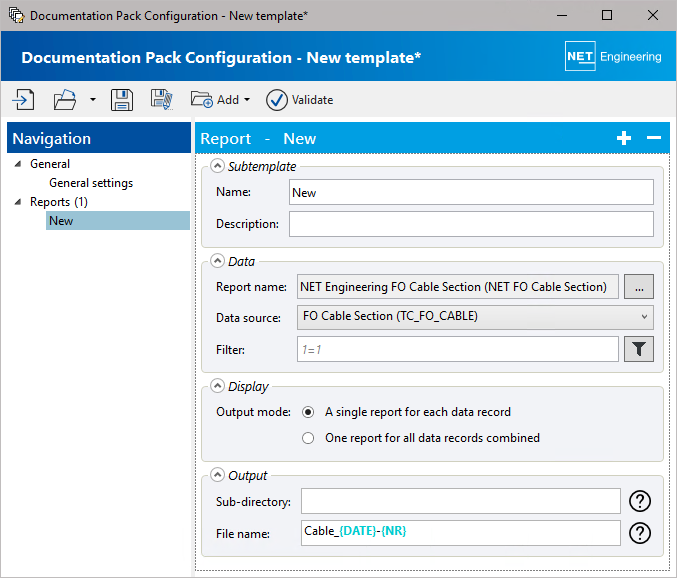
Task: Maximize the configuration window
Action: coord(607,16)
